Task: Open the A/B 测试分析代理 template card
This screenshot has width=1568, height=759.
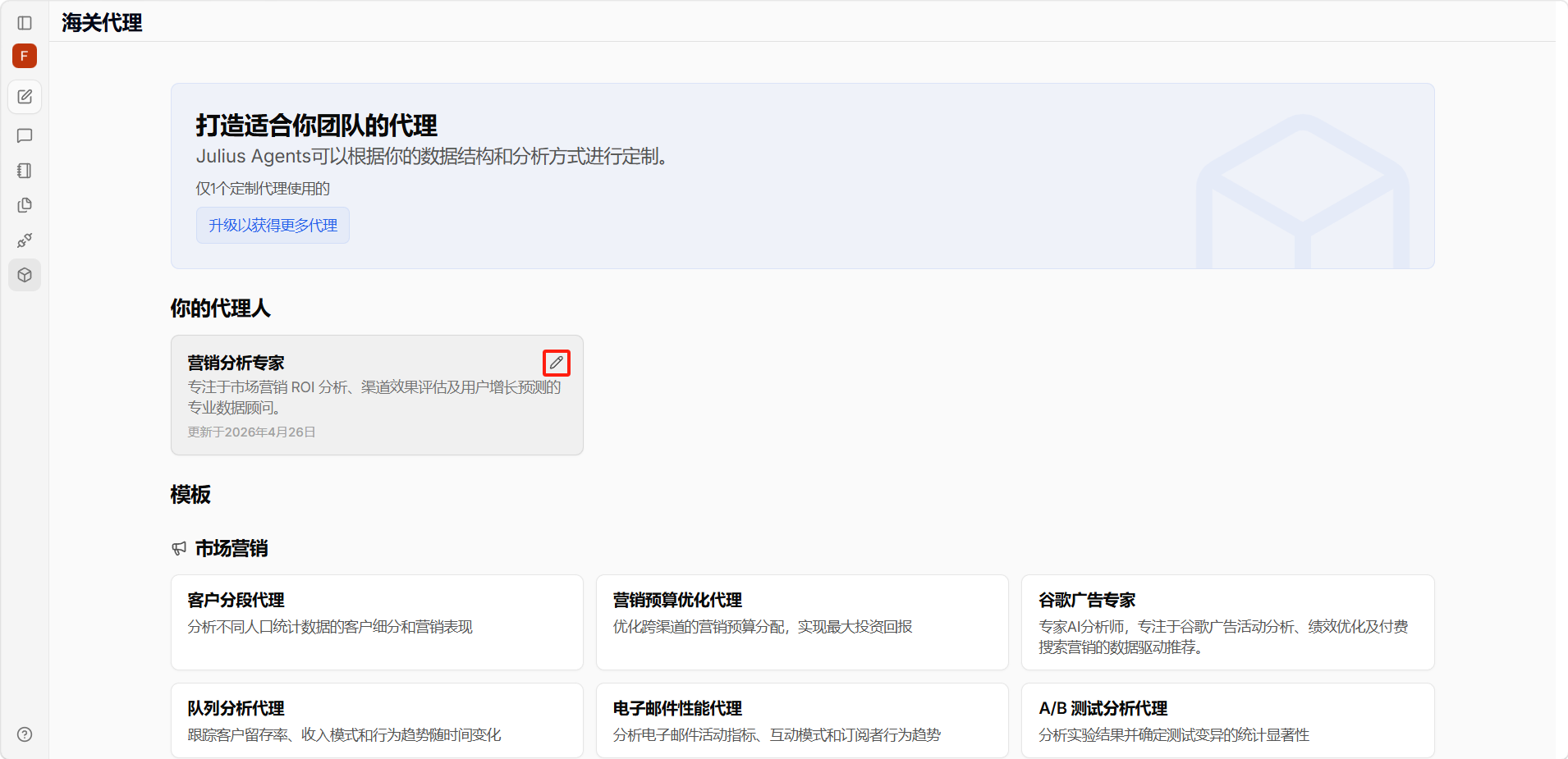Action: tap(1227, 720)
